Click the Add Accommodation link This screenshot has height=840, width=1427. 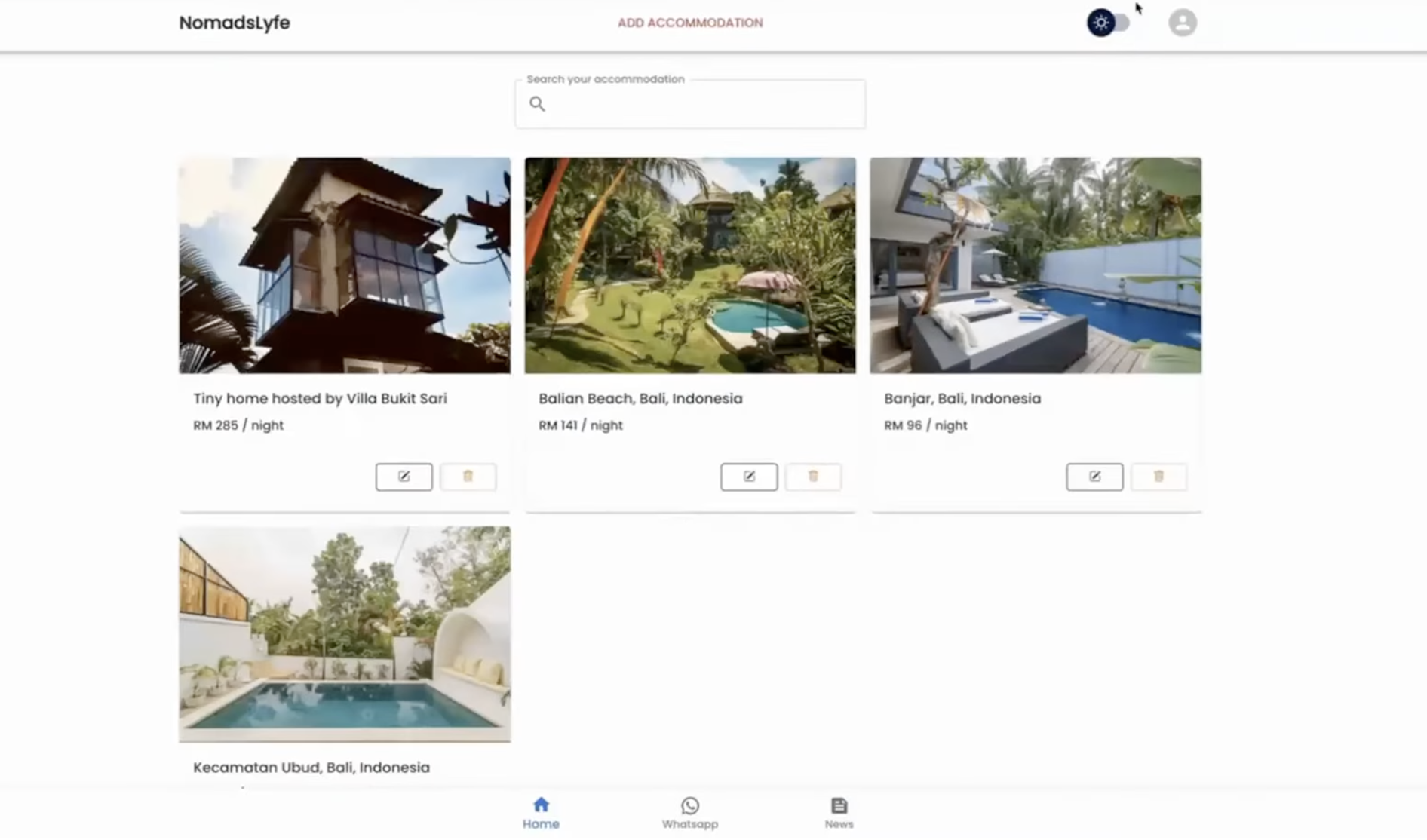(690, 23)
